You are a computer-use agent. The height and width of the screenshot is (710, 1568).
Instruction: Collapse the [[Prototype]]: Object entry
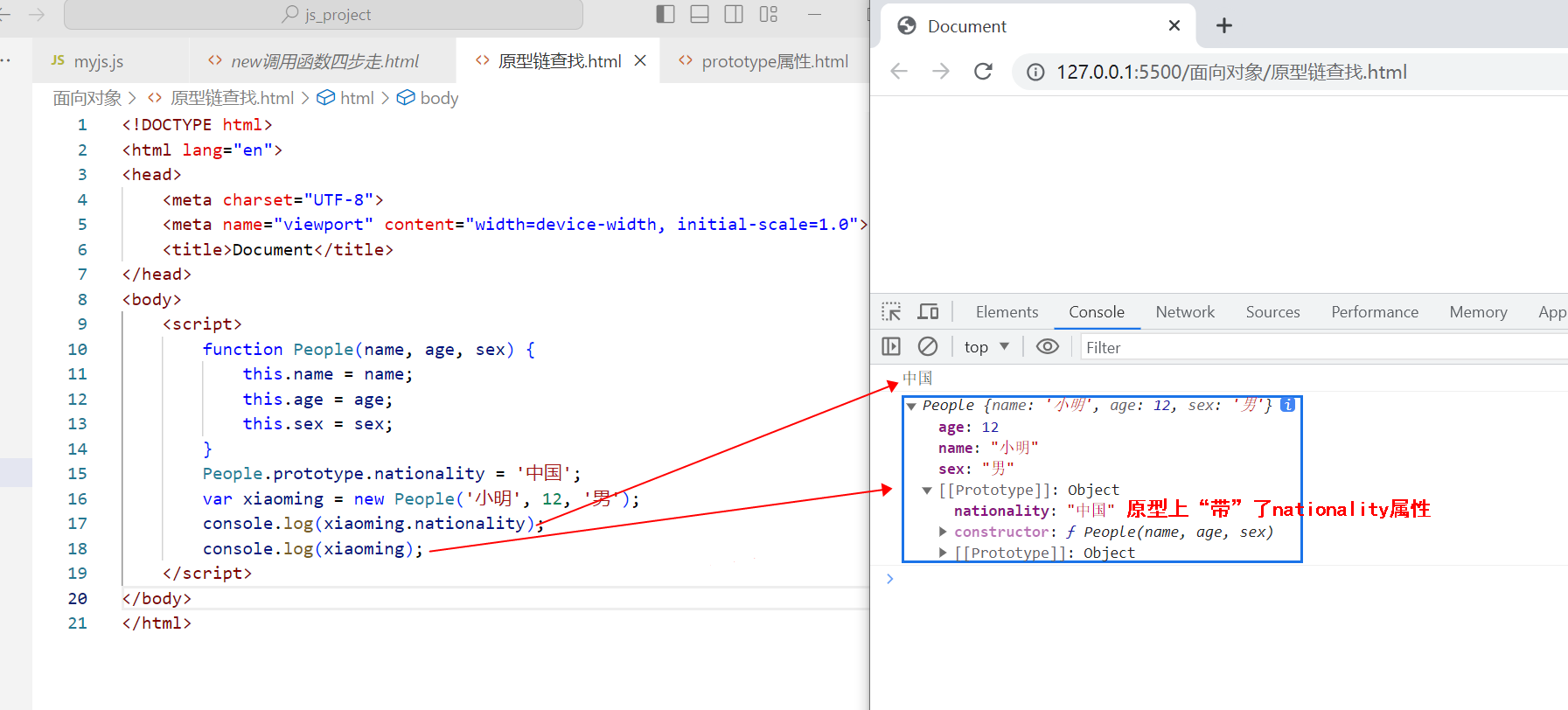click(x=927, y=491)
